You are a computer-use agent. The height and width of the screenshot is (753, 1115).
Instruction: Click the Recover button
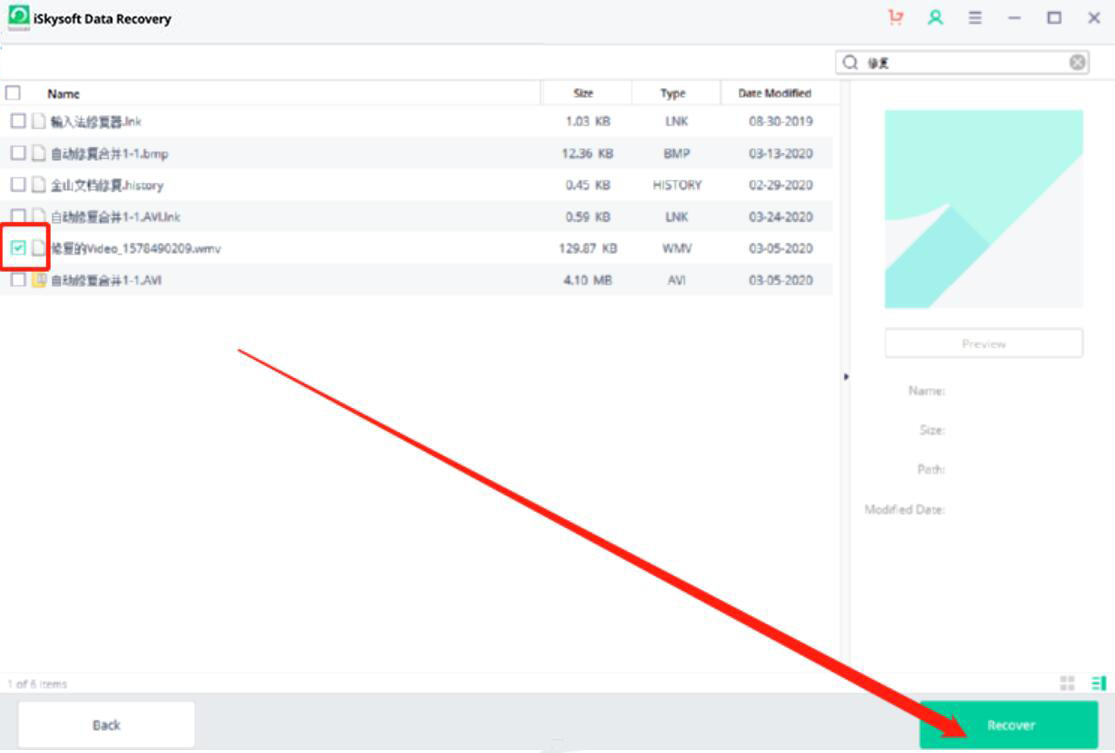(x=1009, y=725)
